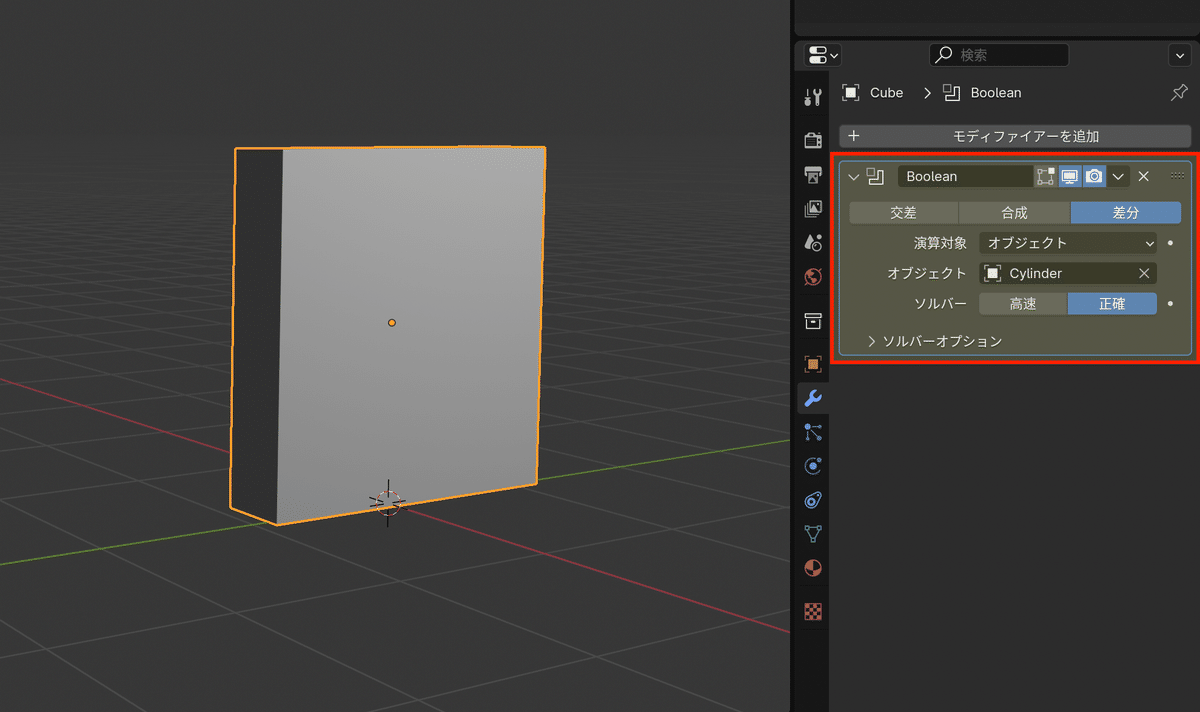Click the Boolean modifier type icon in panel header

[x=876, y=176]
